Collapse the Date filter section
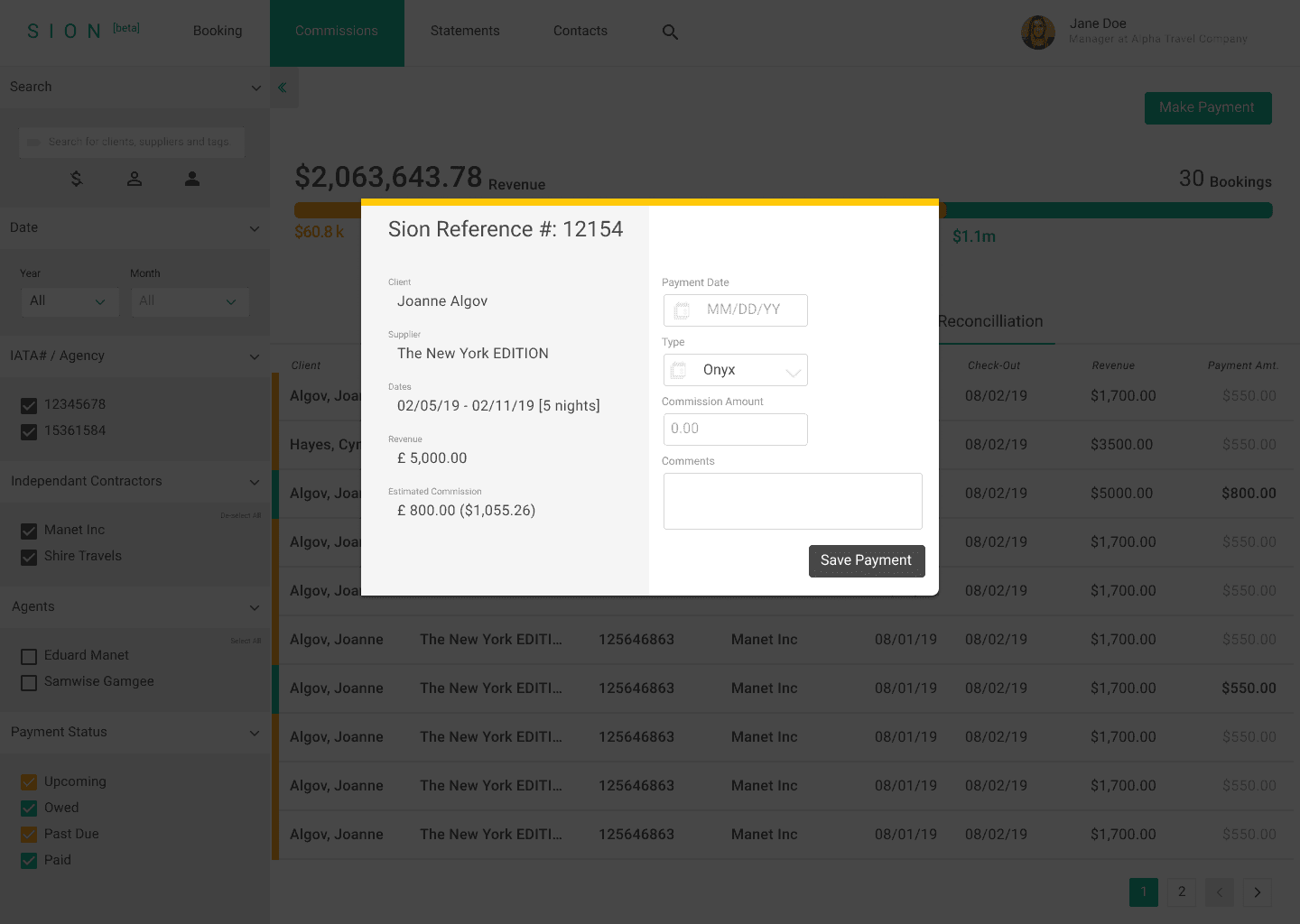The width and height of the screenshot is (1300, 924). click(254, 228)
